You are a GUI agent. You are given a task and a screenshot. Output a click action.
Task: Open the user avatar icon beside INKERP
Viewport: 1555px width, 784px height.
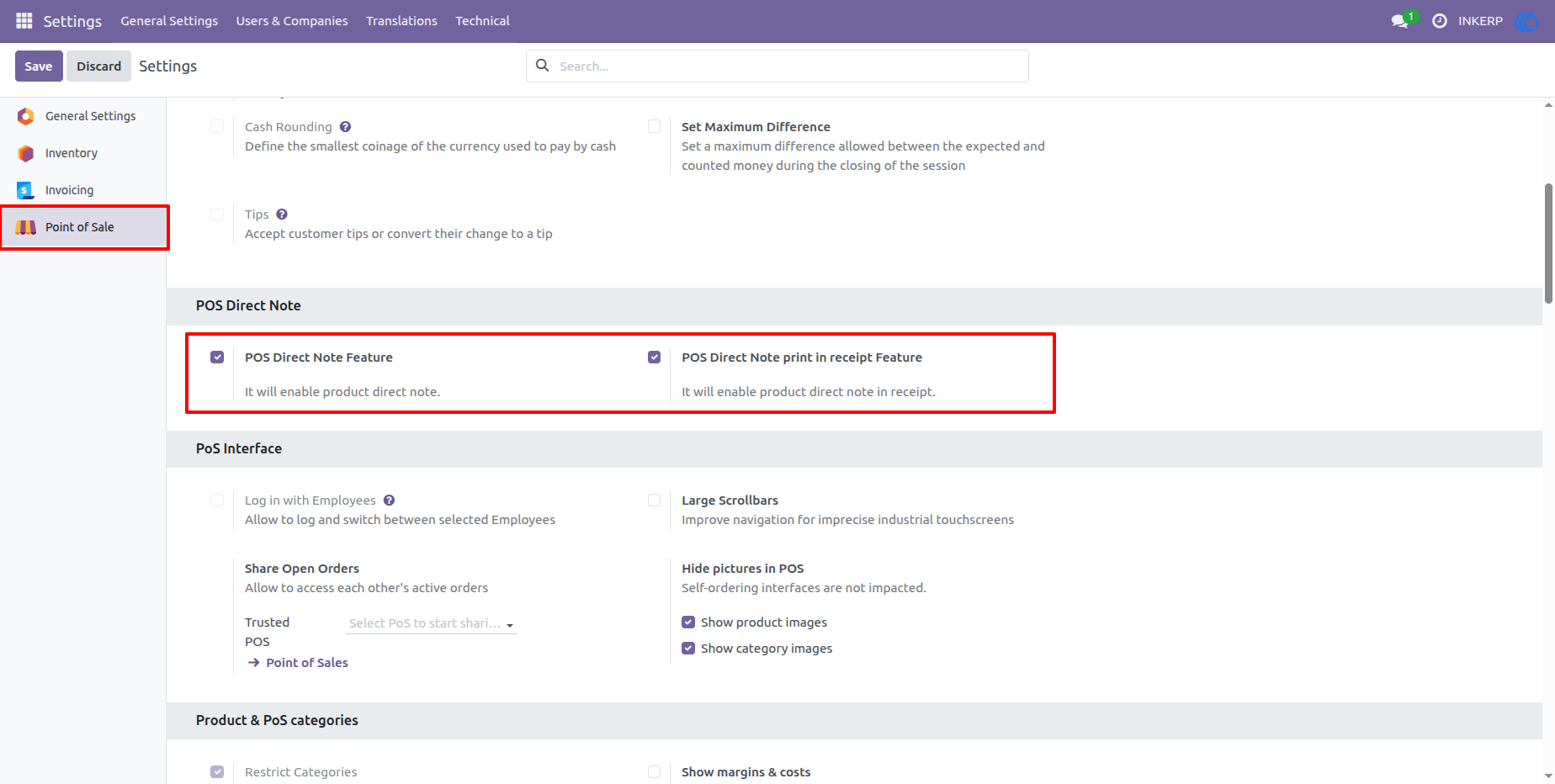[1526, 21]
